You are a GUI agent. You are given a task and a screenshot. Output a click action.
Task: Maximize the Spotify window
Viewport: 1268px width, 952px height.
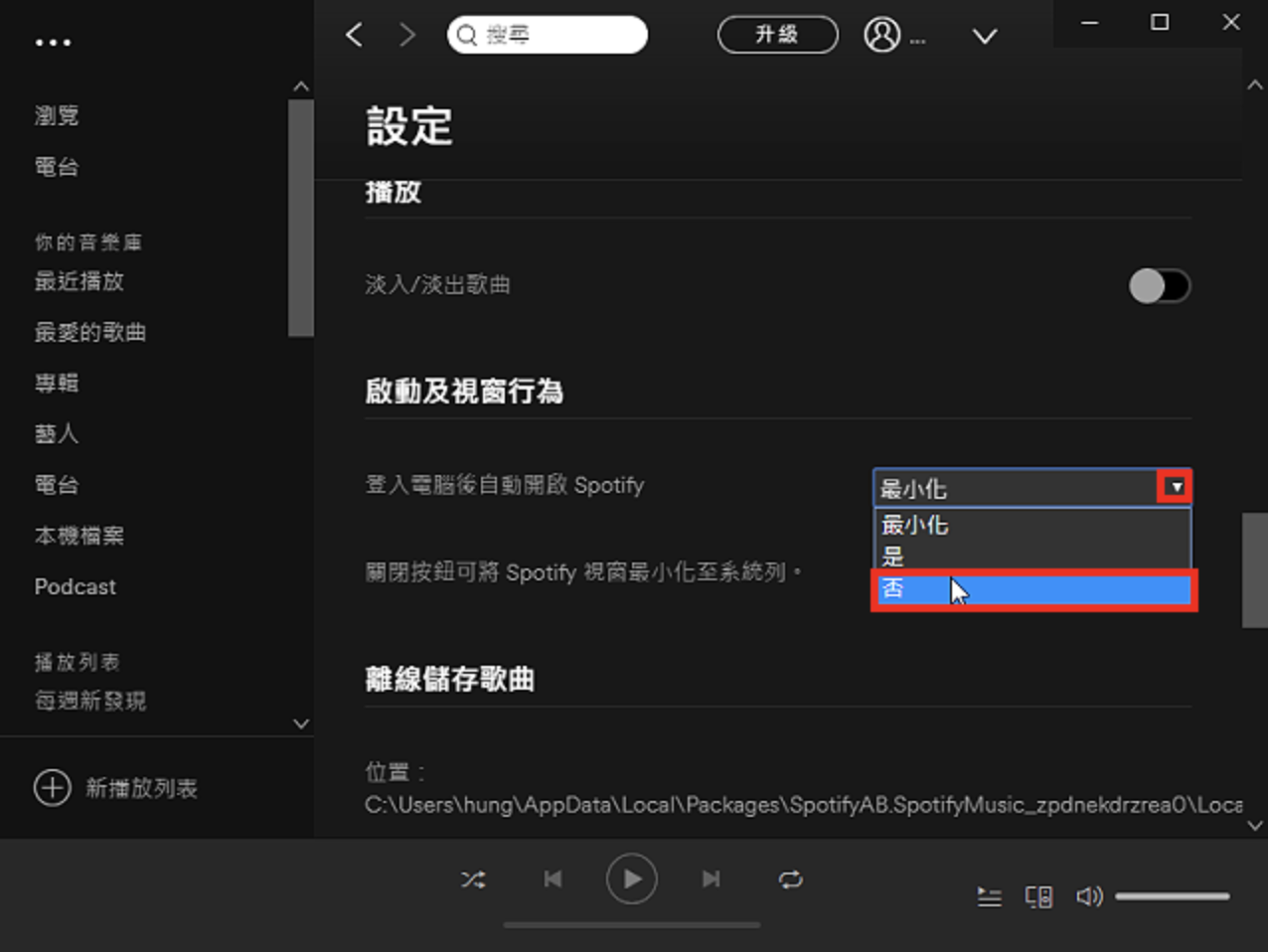tap(1160, 22)
